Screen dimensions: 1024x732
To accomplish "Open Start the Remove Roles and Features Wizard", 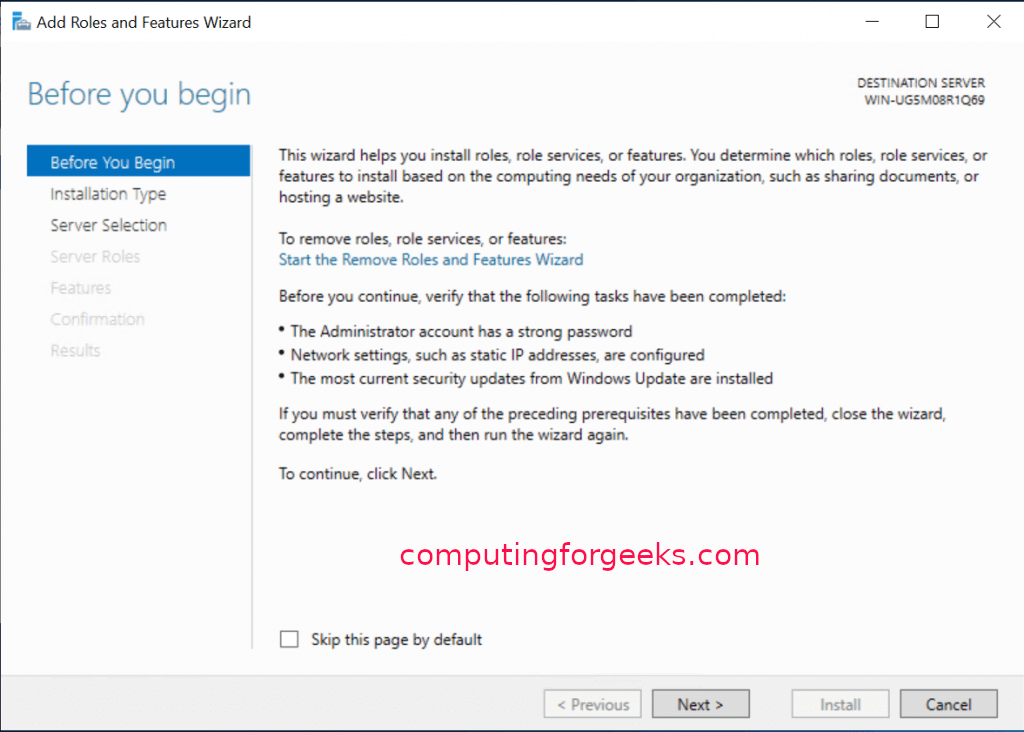I will [431, 260].
